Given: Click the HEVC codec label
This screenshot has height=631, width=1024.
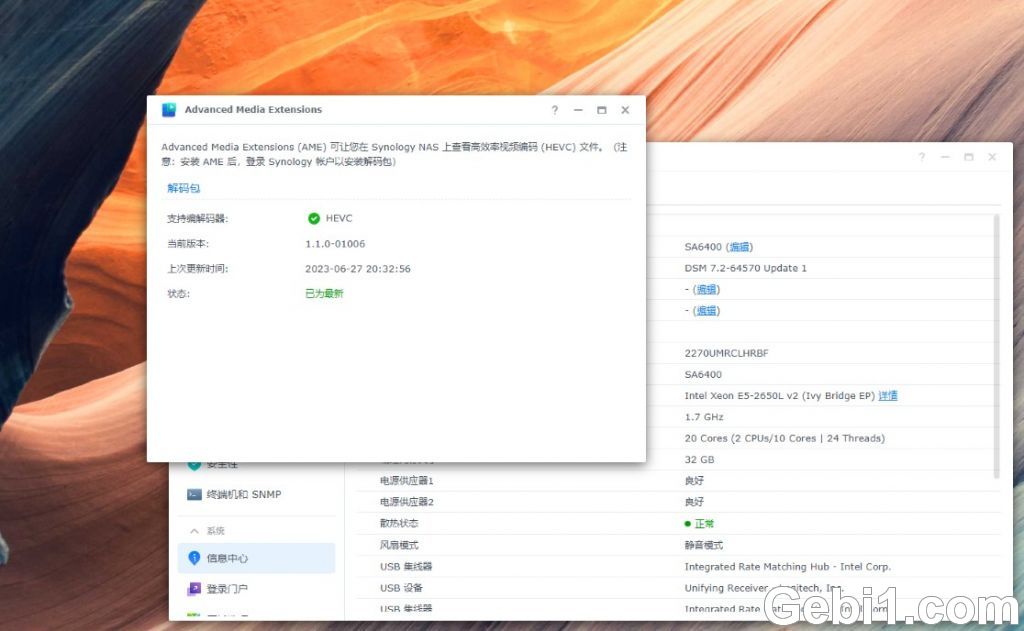Looking at the screenshot, I should (x=339, y=218).
